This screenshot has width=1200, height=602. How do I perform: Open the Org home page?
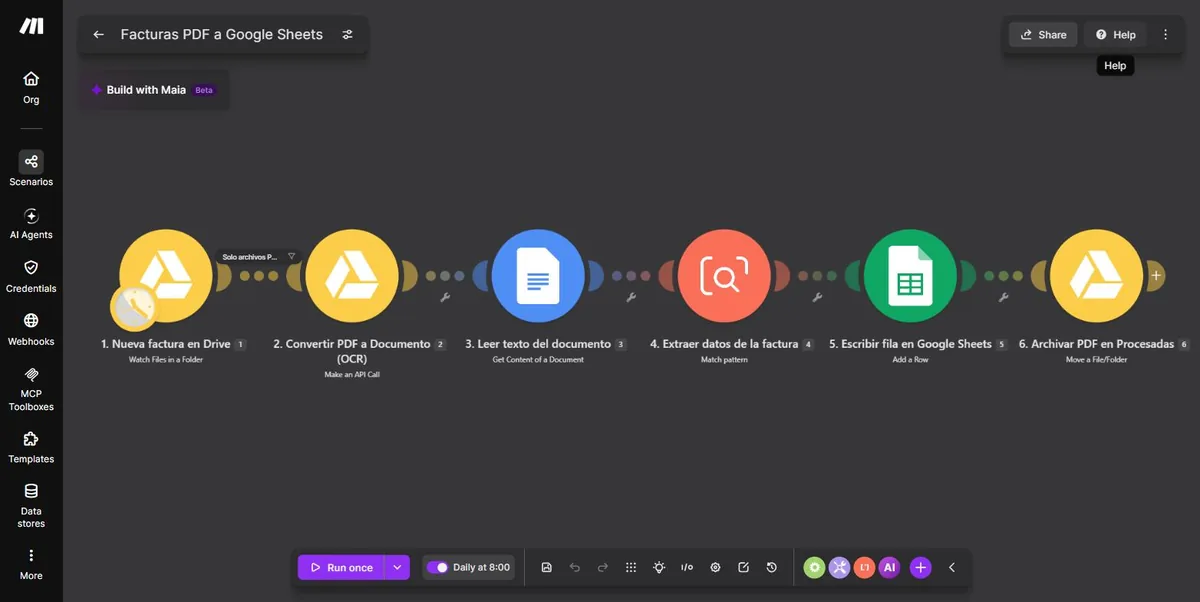[x=31, y=87]
